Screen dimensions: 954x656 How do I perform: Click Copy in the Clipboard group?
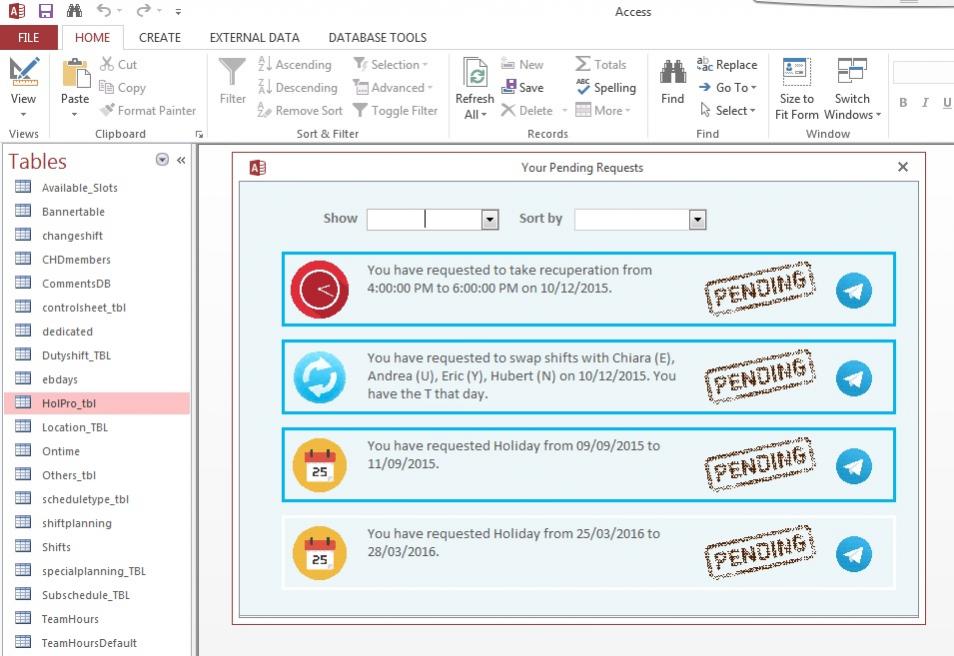(122, 88)
